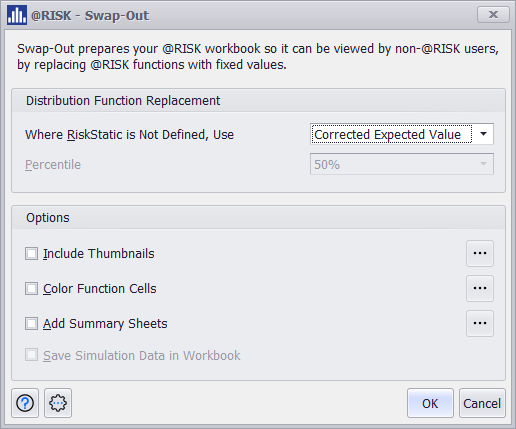Click the Where RiskStatic is Not Defined label
The image size is (516, 429).
[x=130, y=135]
